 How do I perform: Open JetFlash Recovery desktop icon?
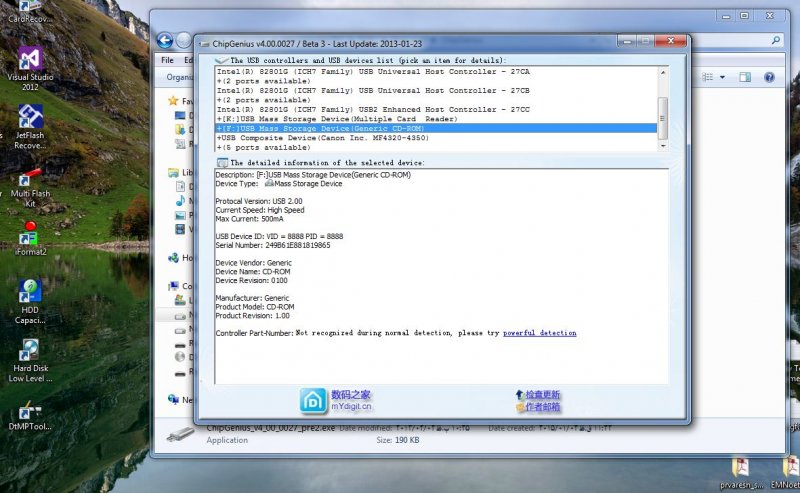point(30,126)
